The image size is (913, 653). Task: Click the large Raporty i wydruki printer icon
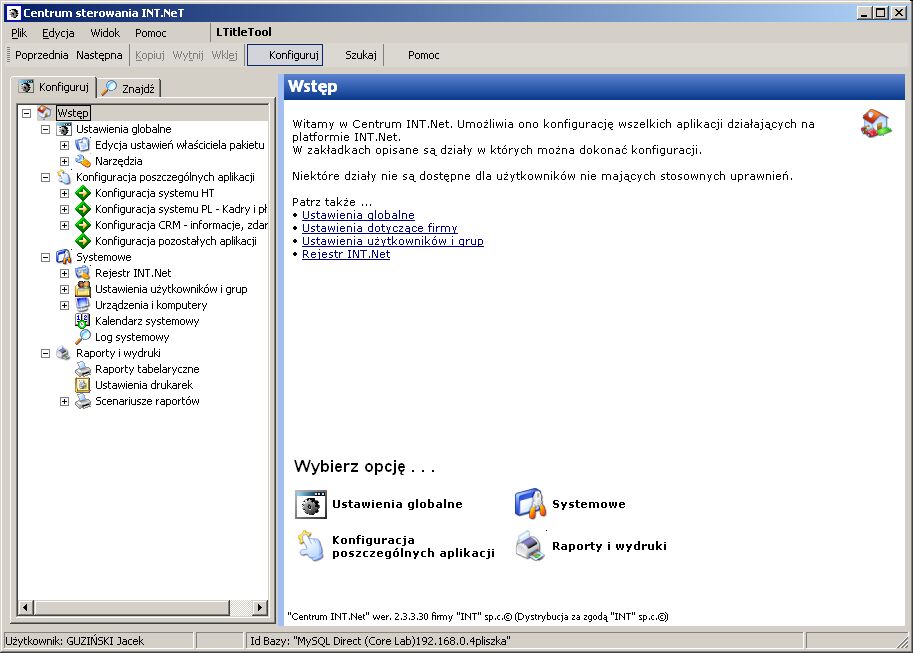(530, 546)
